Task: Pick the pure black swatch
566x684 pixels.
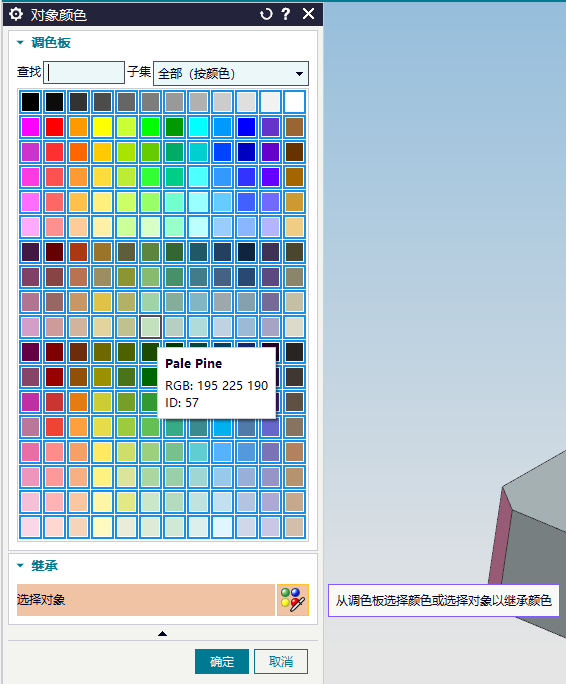Action: [31, 102]
